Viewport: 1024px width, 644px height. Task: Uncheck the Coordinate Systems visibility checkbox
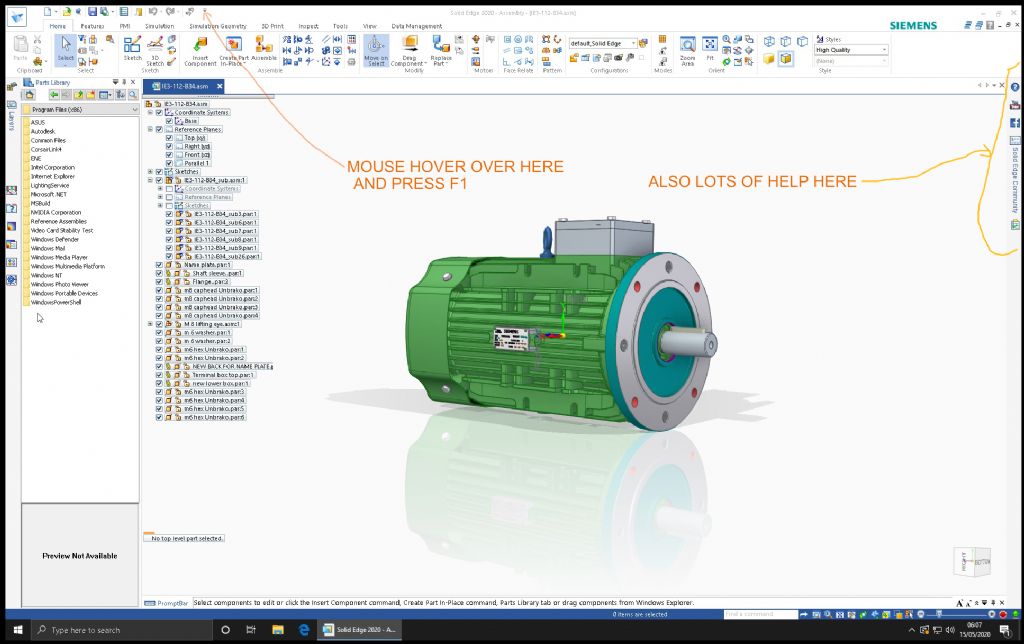pos(159,112)
